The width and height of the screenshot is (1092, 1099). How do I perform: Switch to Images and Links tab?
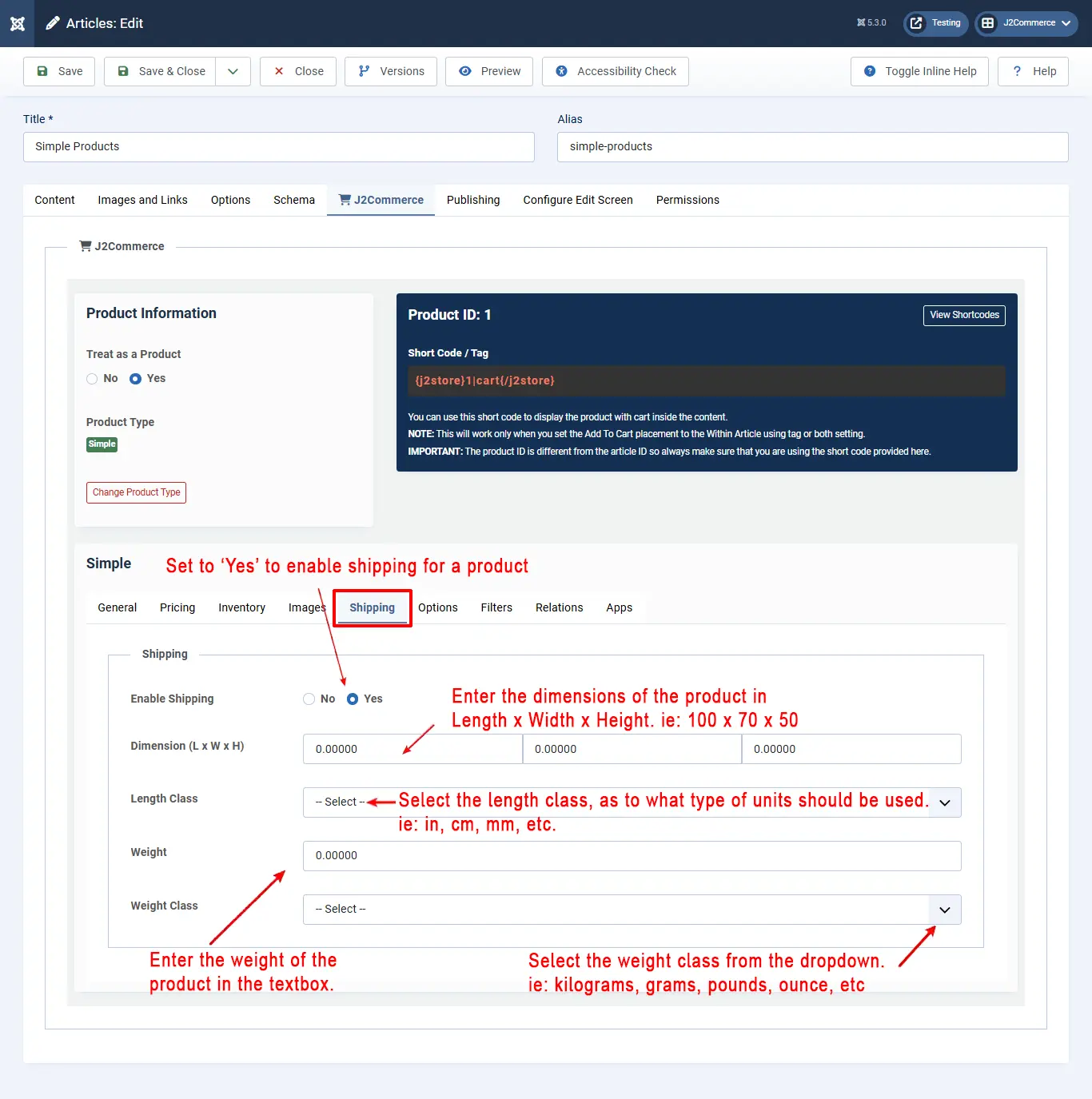tap(142, 200)
